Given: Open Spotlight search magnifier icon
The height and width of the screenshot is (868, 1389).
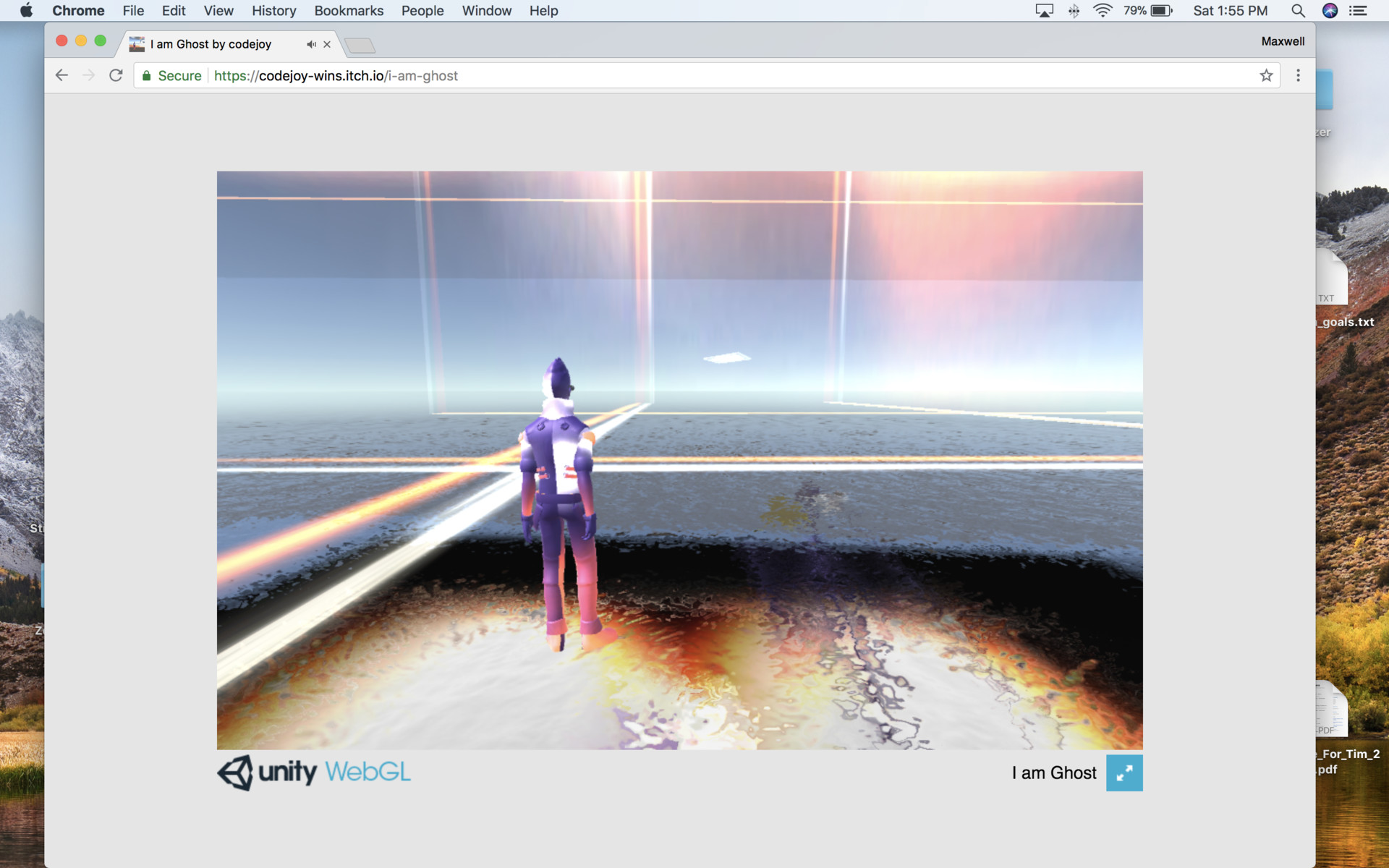Looking at the screenshot, I should coord(1298,11).
